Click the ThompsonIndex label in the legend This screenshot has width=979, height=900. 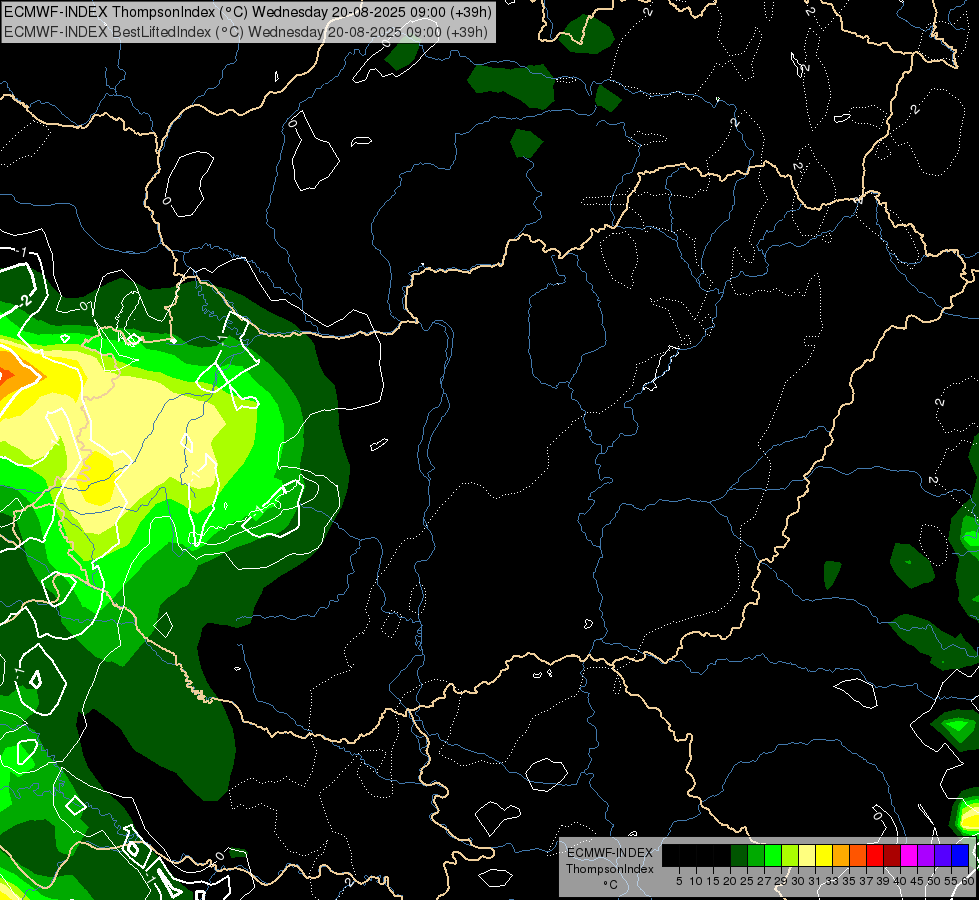point(610,869)
